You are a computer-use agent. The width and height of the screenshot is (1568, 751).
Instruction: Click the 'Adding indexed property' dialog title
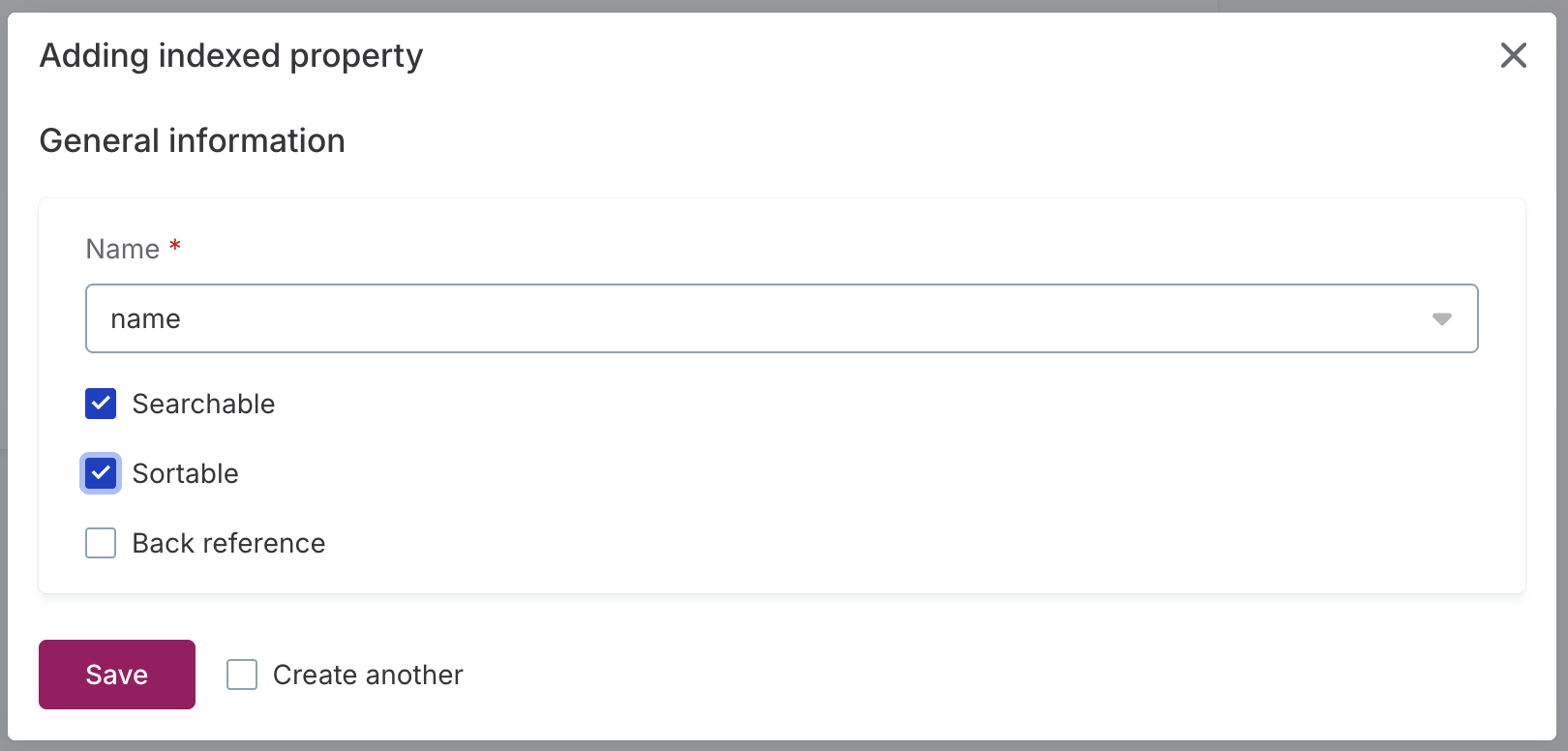pyautogui.click(x=230, y=55)
